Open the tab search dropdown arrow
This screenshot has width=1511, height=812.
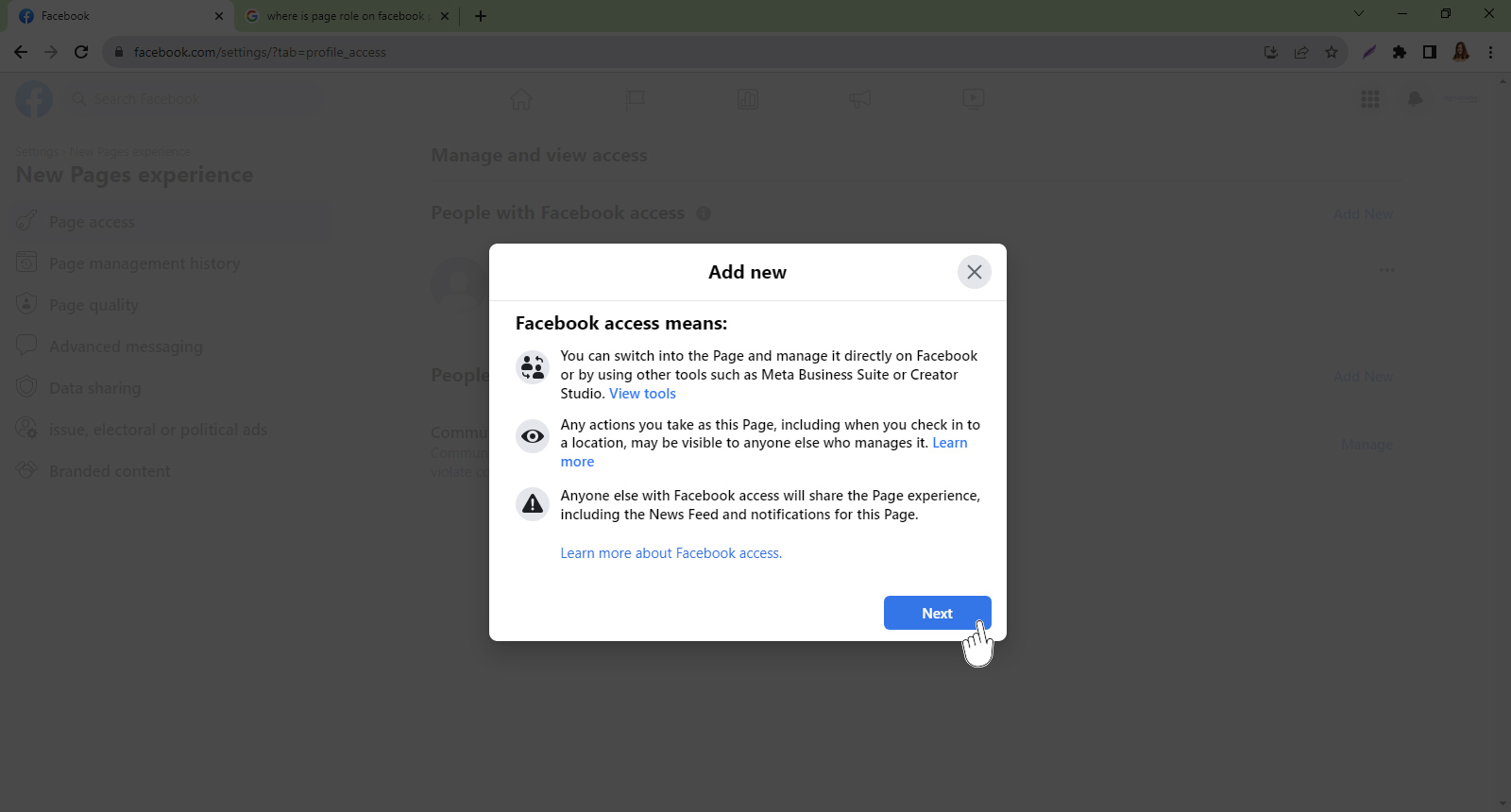tap(1359, 13)
